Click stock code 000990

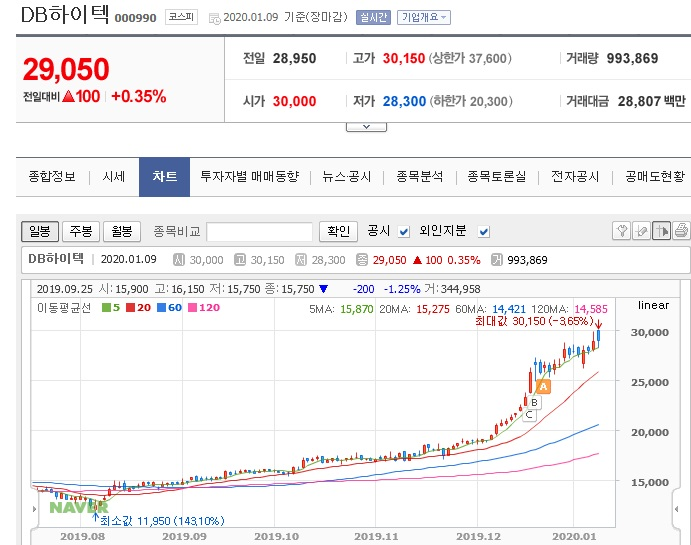coord(135,18)
